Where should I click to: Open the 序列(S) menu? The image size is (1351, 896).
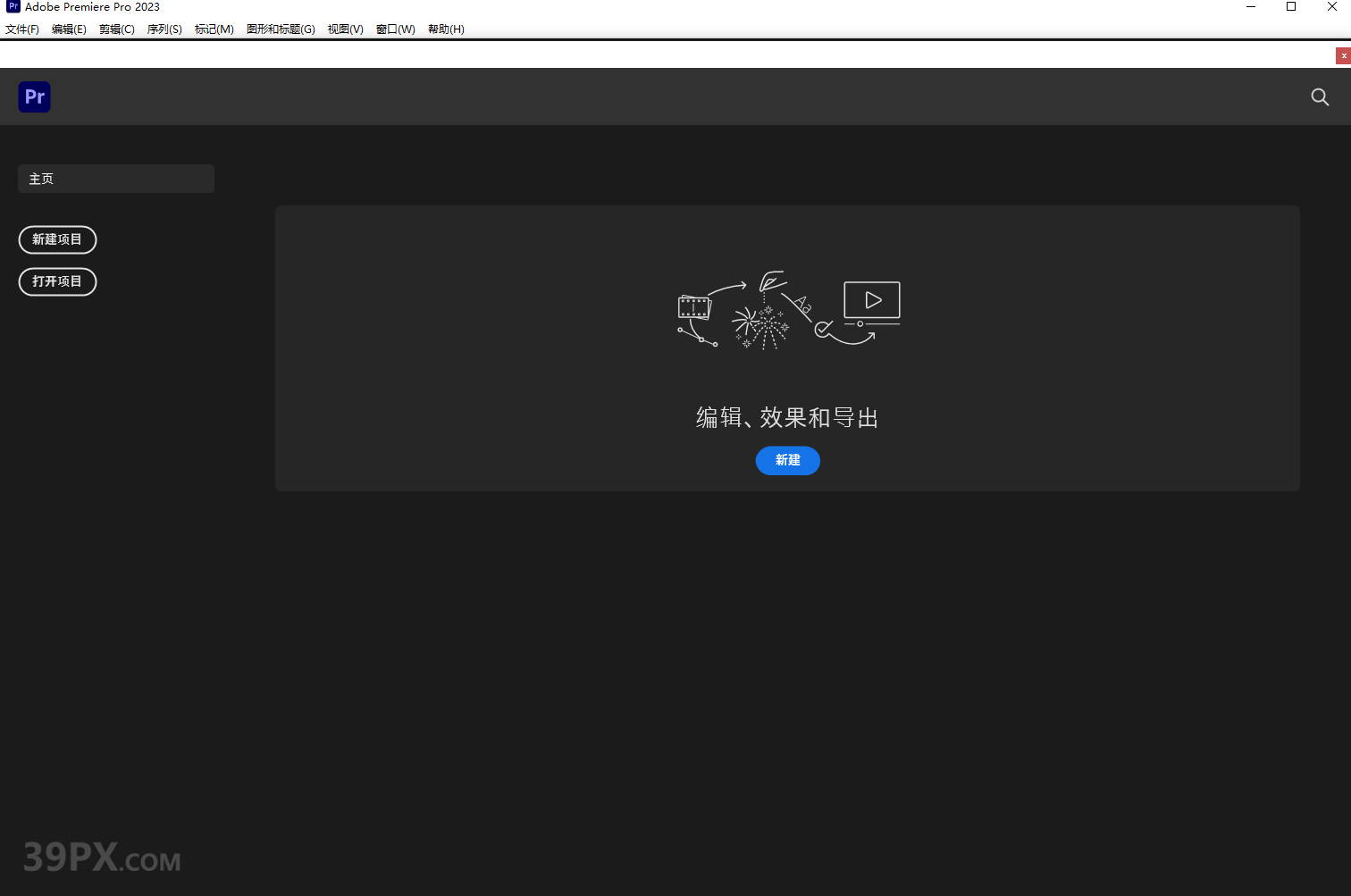tap(164, 29)
